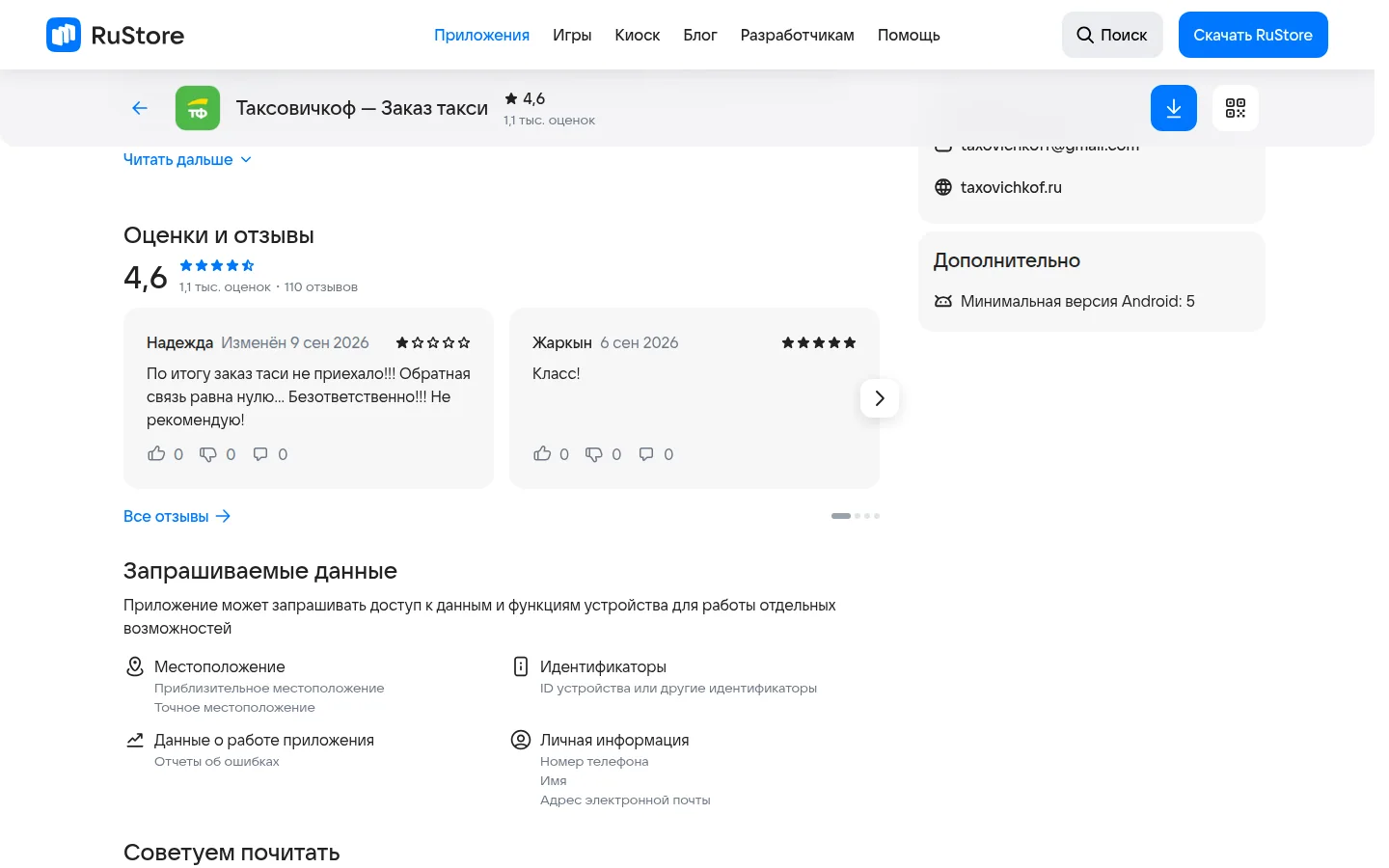Click the first carousel pagination dot

coord(841,516)
